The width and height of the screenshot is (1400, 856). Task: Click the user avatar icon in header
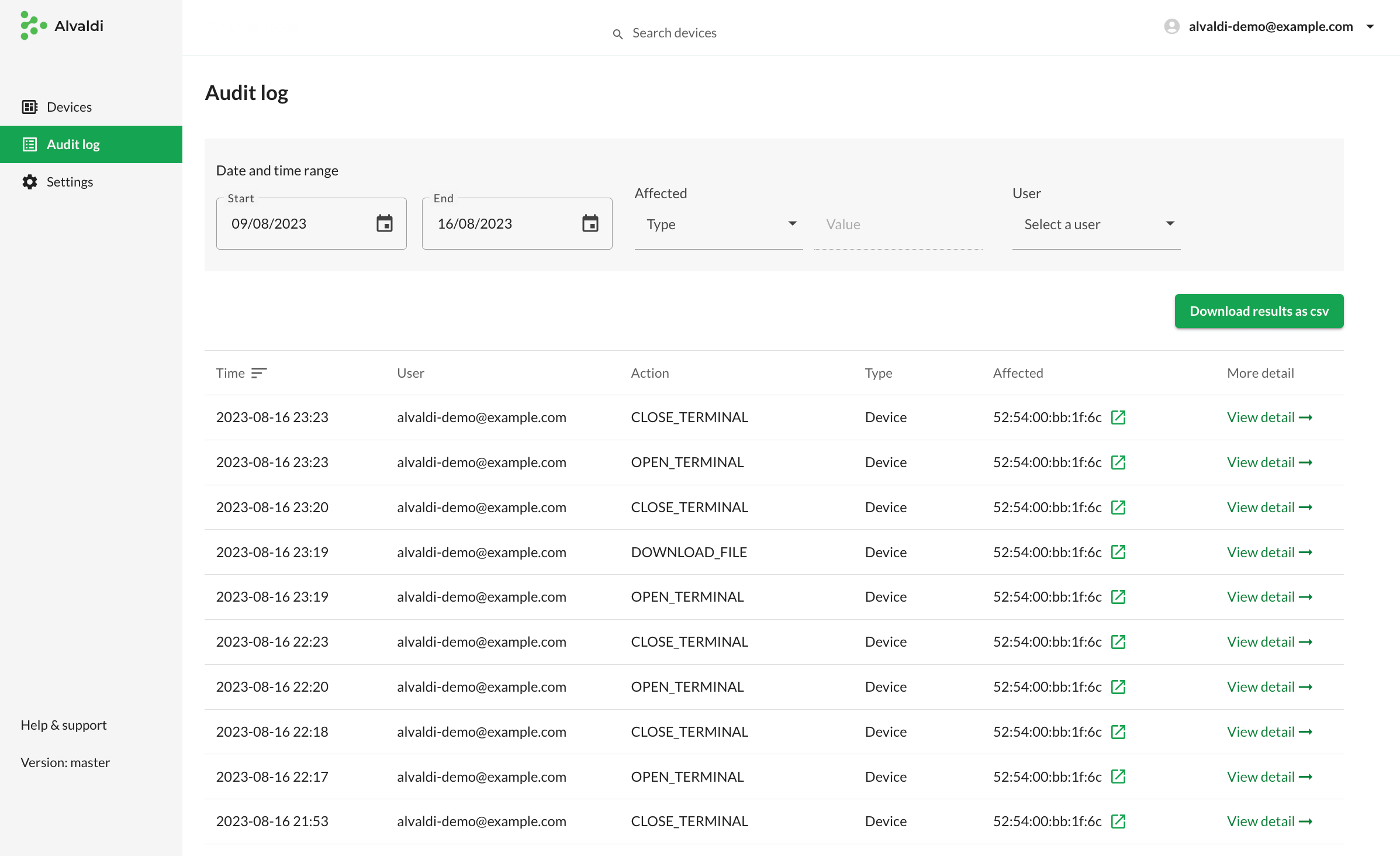point(1171,26)
